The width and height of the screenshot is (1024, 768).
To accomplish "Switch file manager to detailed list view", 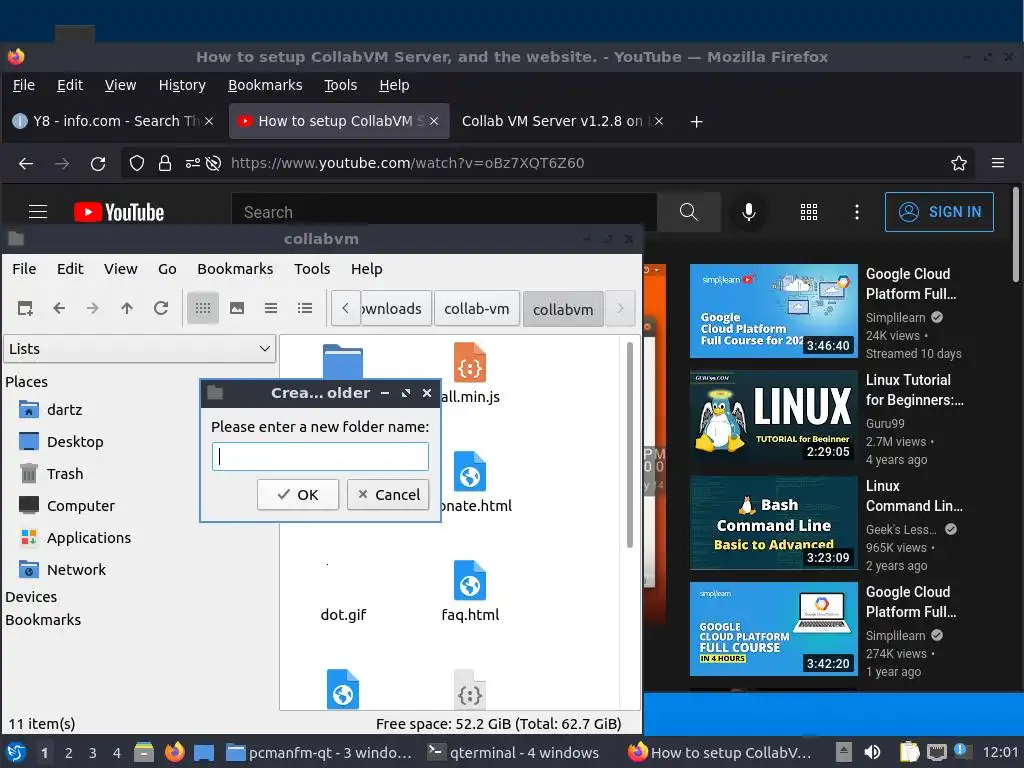I will [x=304, y=308].
